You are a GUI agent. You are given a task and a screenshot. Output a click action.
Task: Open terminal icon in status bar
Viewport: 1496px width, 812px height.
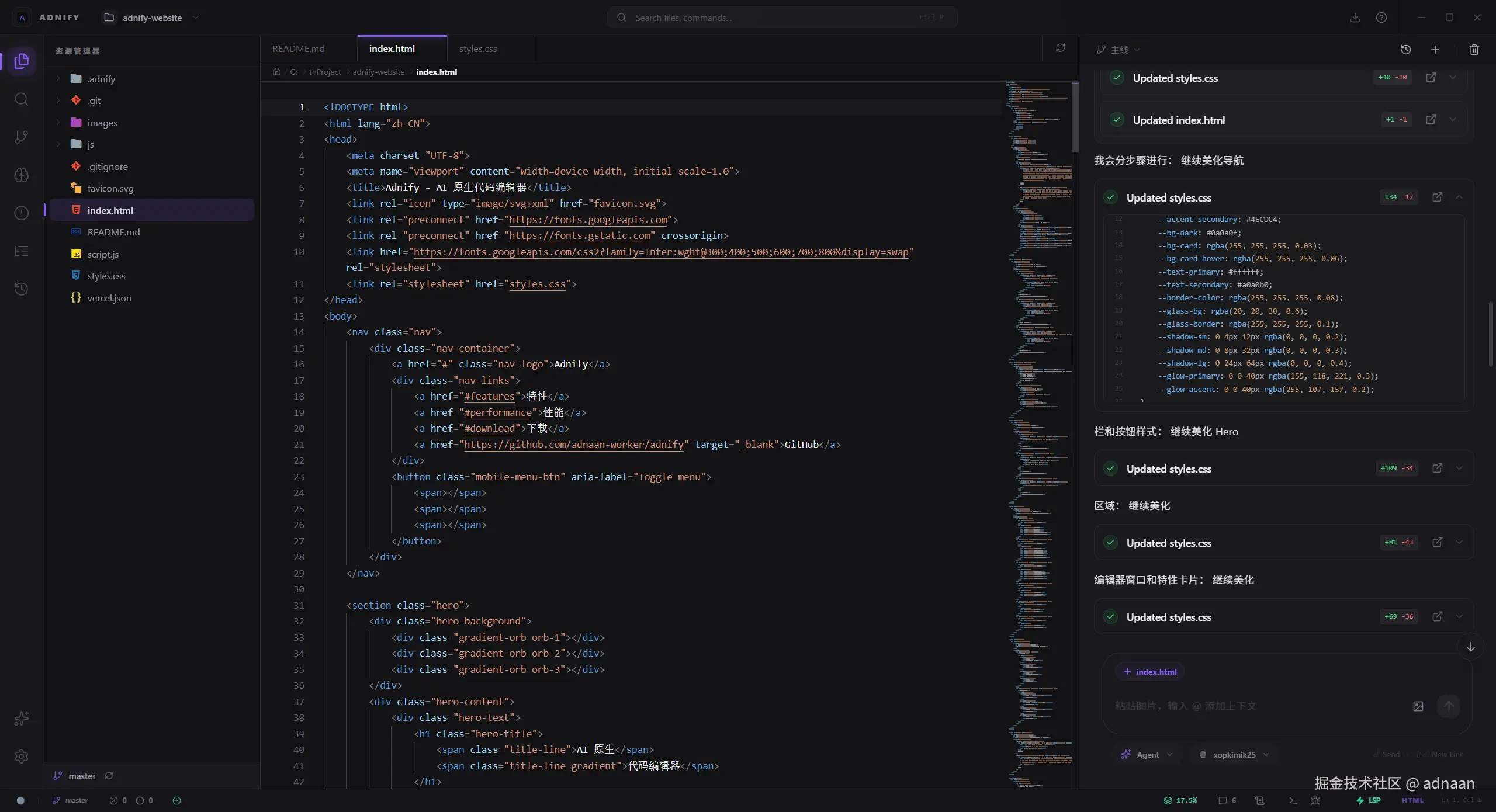[x=1293, y=801]
